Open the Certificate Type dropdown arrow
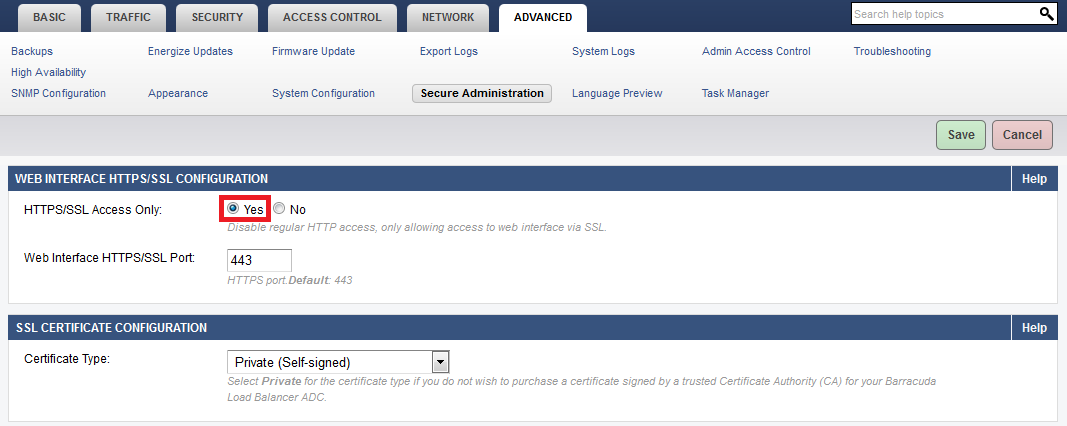Viewport: 1067px width, 426px height. coord(441,362)
